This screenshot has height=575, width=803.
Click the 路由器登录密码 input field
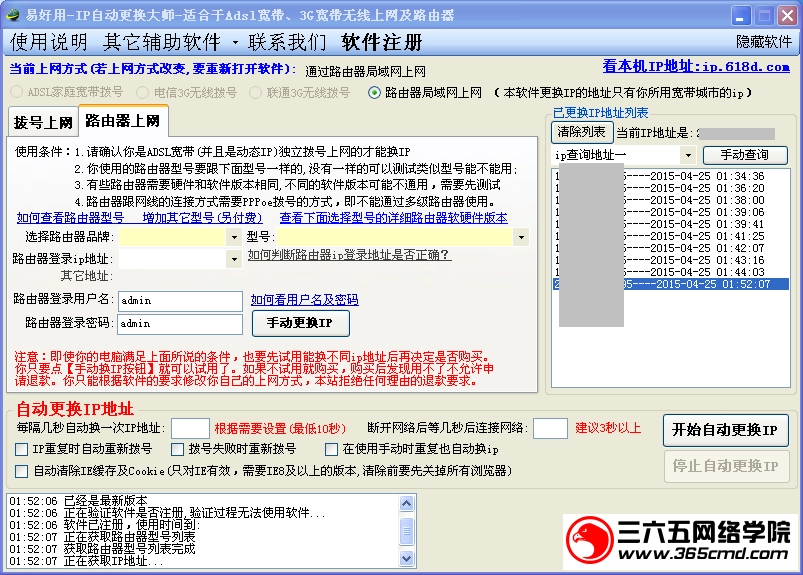coord(180,324)
